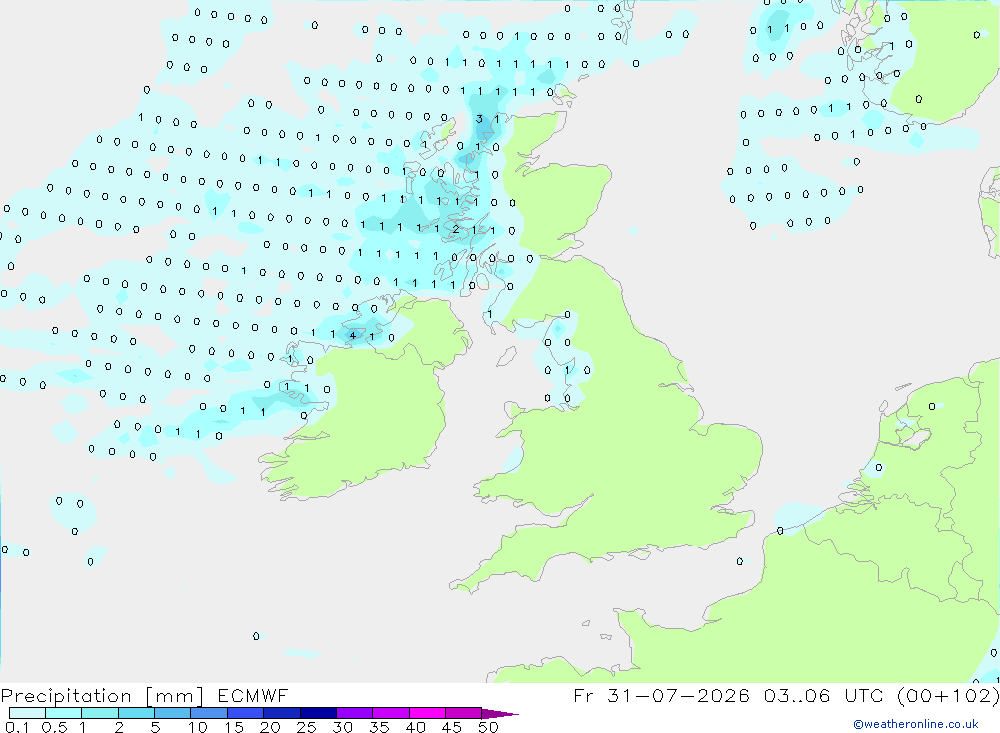
Task: Click the date '31-07-2026'
Action: (x=678, y=695)
